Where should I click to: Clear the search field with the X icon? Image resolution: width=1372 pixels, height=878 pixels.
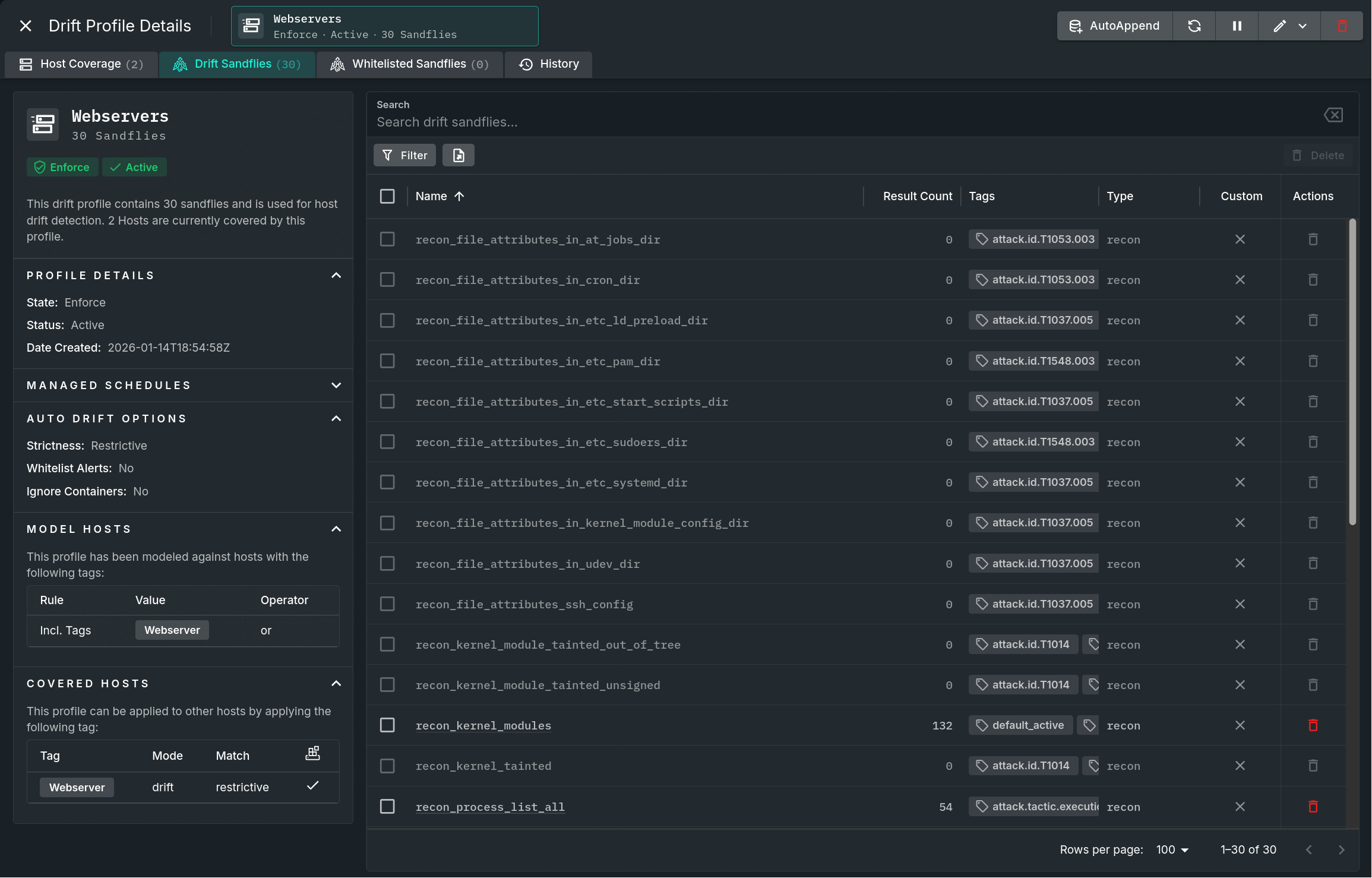[1333, 115]
